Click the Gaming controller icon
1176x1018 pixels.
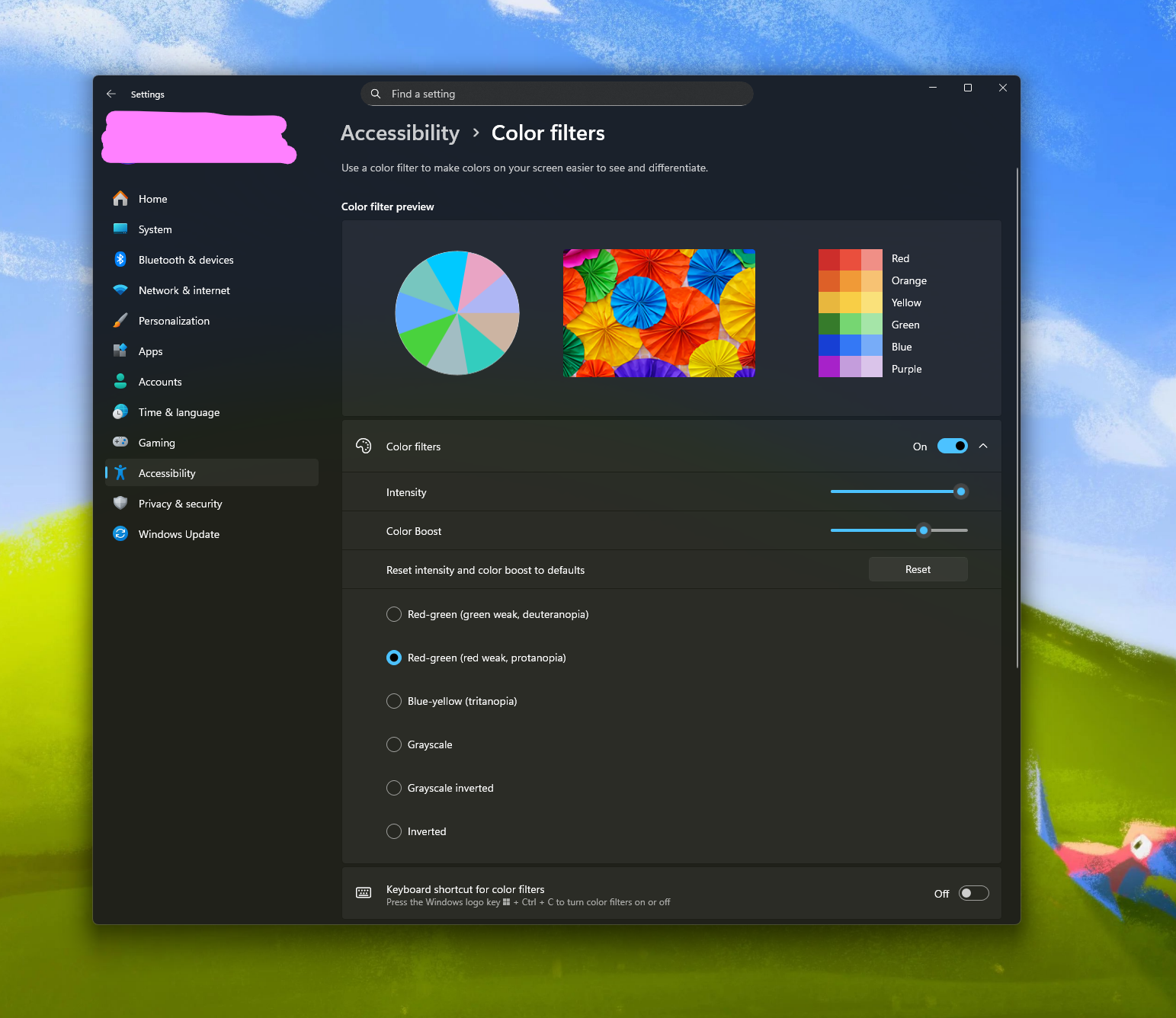(x=120, y=443)
